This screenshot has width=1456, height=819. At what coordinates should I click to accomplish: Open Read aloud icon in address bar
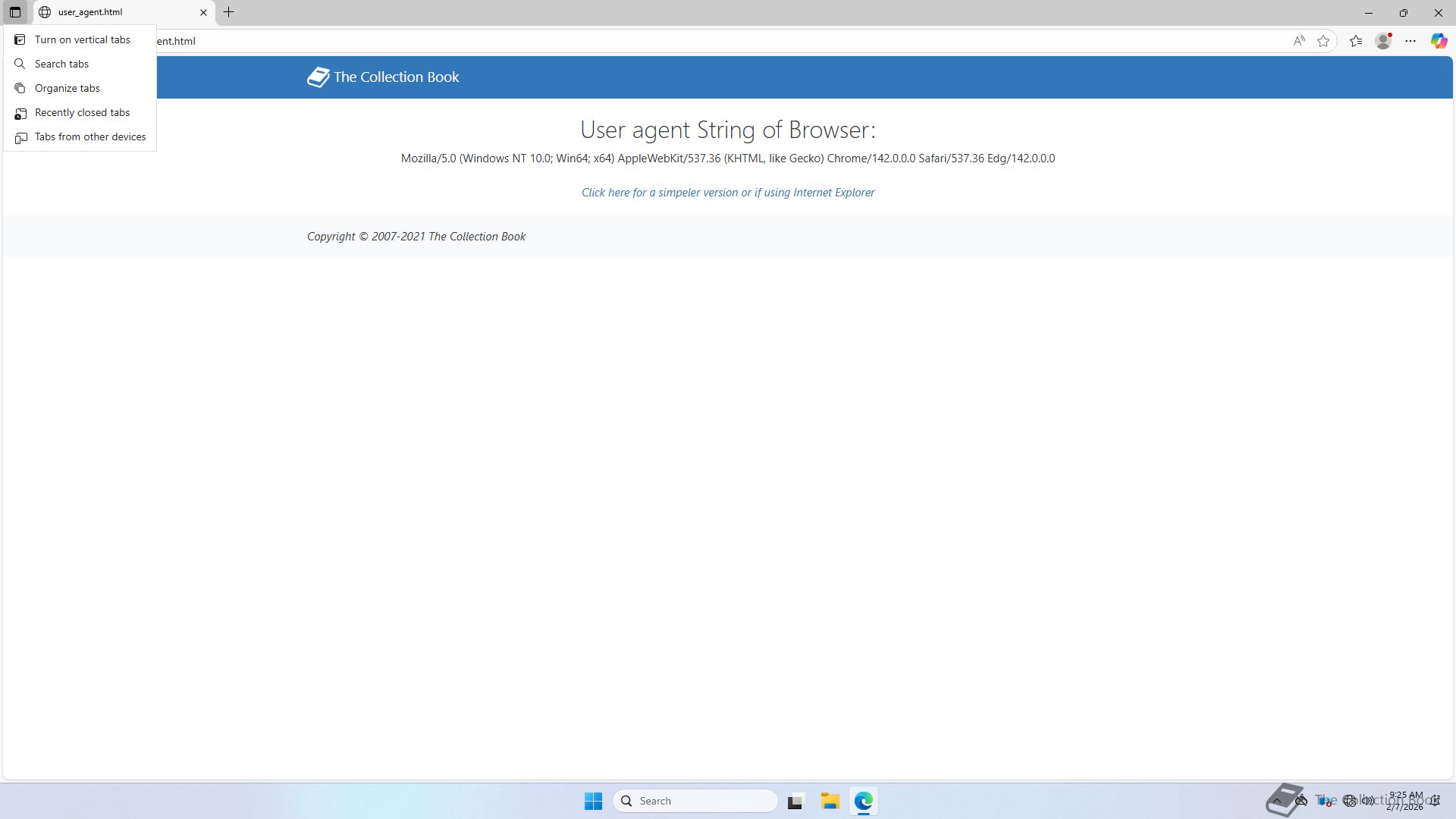(x=1299, y=41)
